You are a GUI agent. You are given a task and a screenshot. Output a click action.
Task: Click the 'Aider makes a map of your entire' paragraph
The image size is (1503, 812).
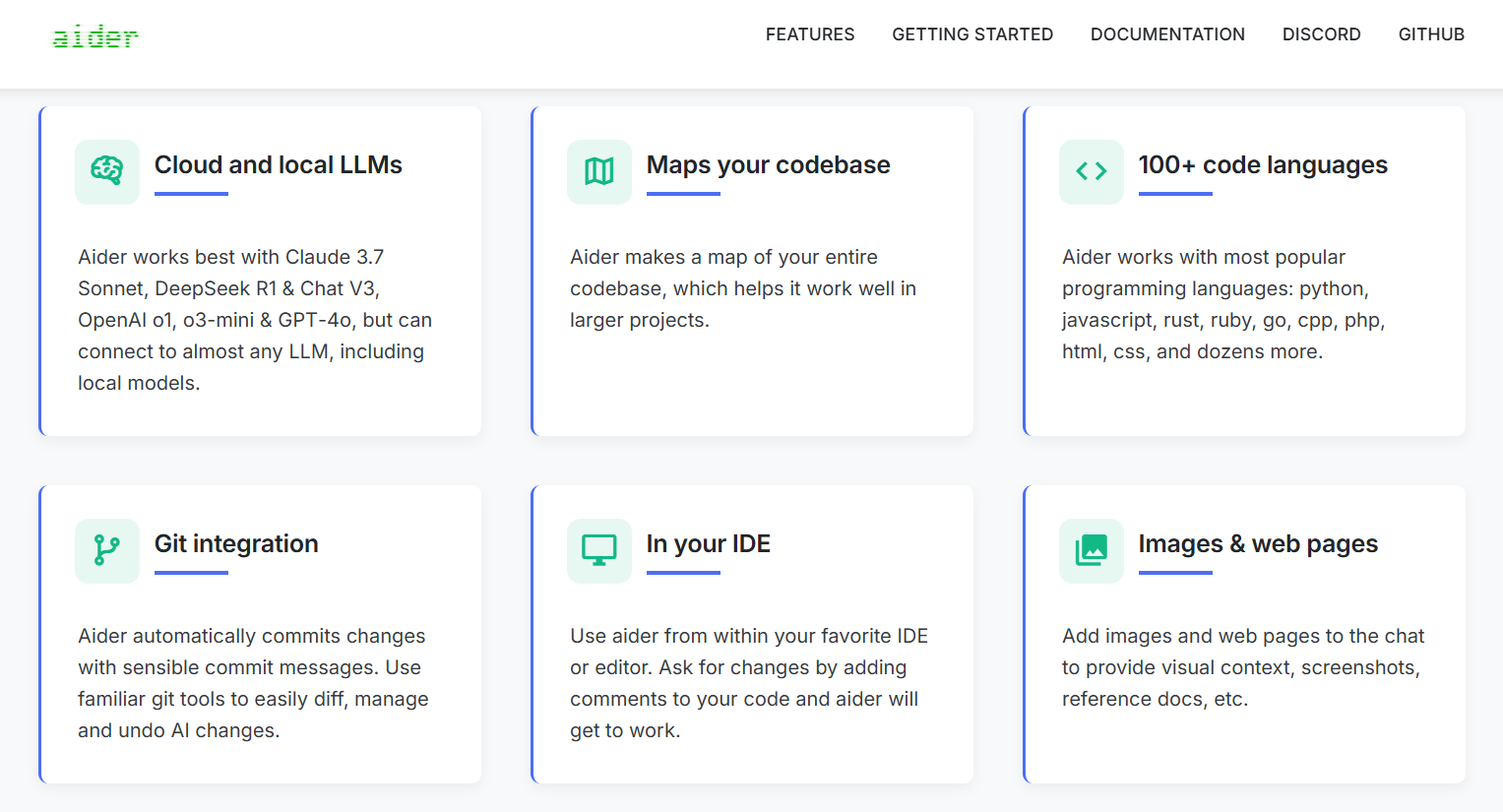pyautogui.click(x=744, y=288)
